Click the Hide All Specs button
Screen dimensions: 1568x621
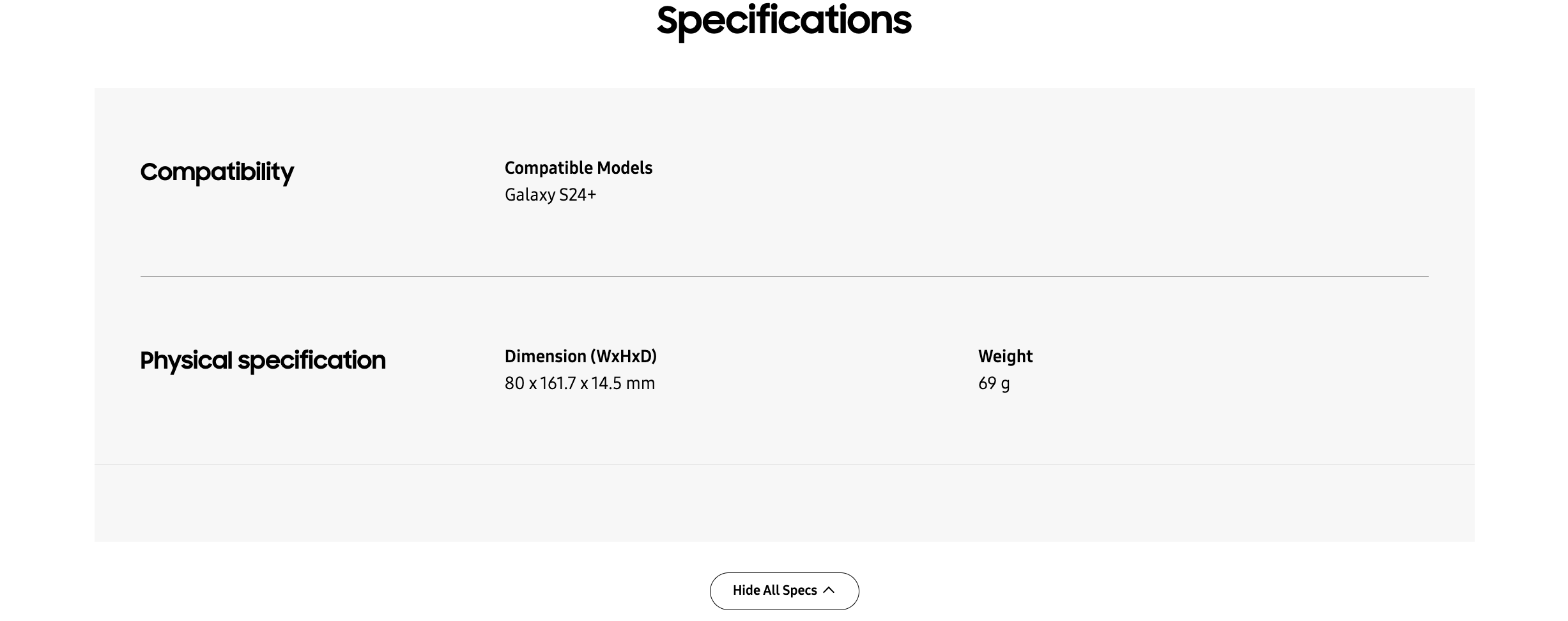pos(783,591)
